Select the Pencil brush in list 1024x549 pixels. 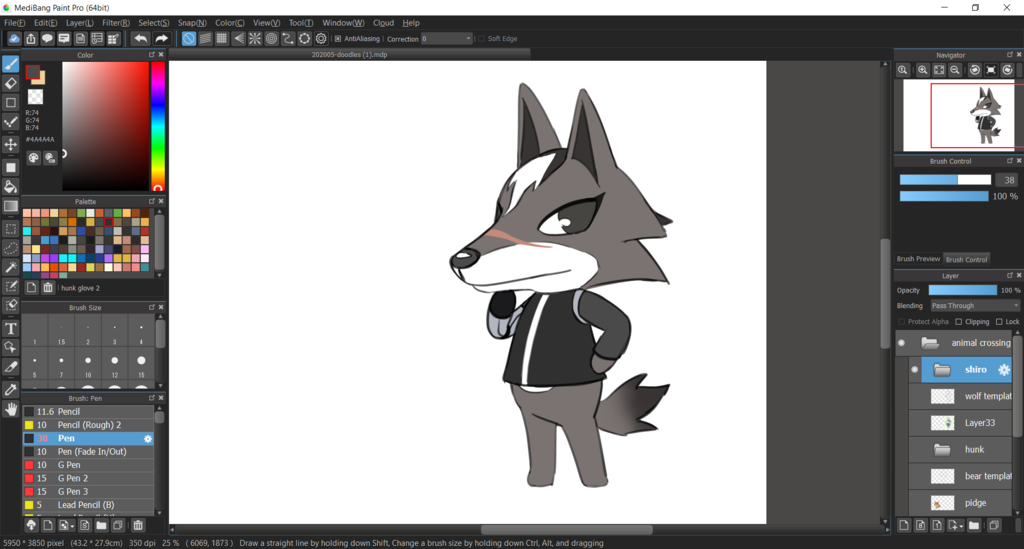pyautogui.click(x=88, y=411)
